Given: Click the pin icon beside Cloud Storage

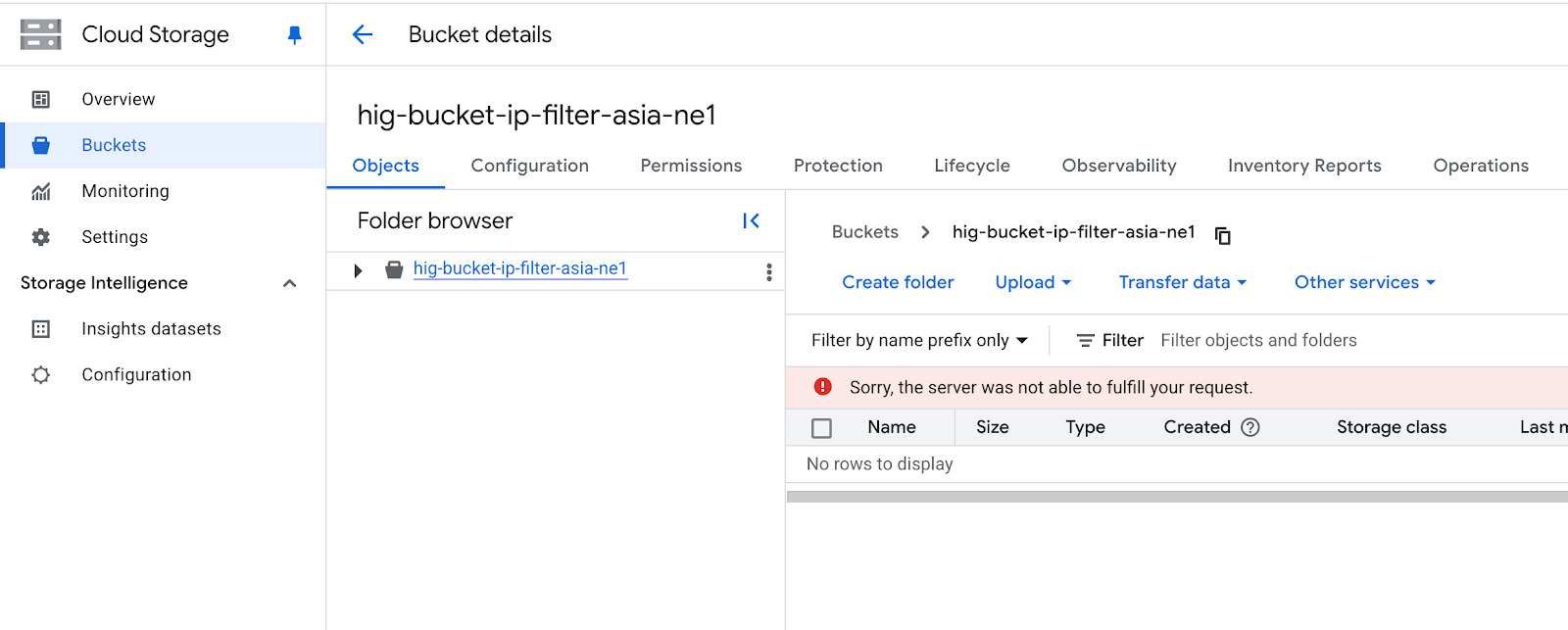Looking at the screenshot, I should pos(294,35).
